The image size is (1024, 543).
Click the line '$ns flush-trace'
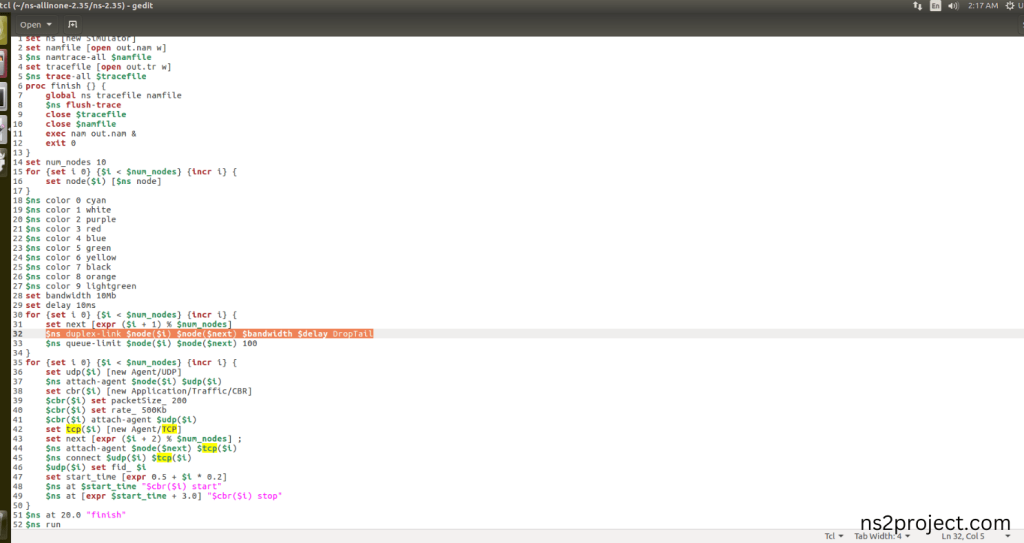(83, 105)
